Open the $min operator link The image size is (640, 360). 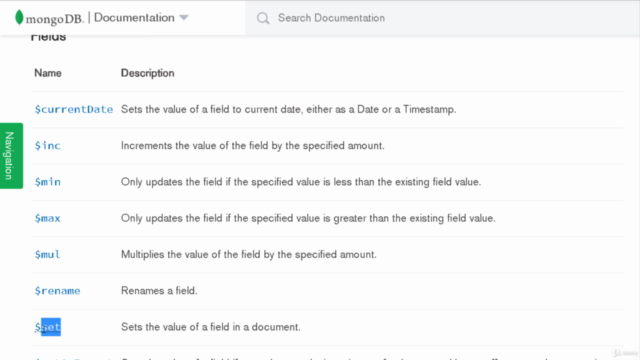[47, 182]
